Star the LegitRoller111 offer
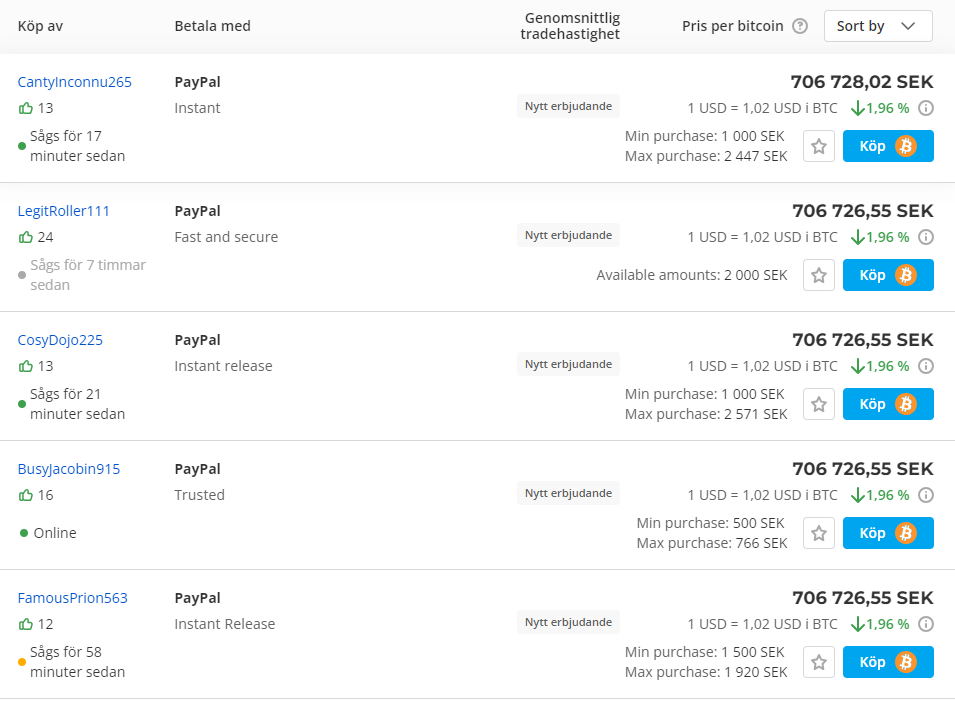Image resolution: width=955 pixels, height=701 pixels. 819,275
